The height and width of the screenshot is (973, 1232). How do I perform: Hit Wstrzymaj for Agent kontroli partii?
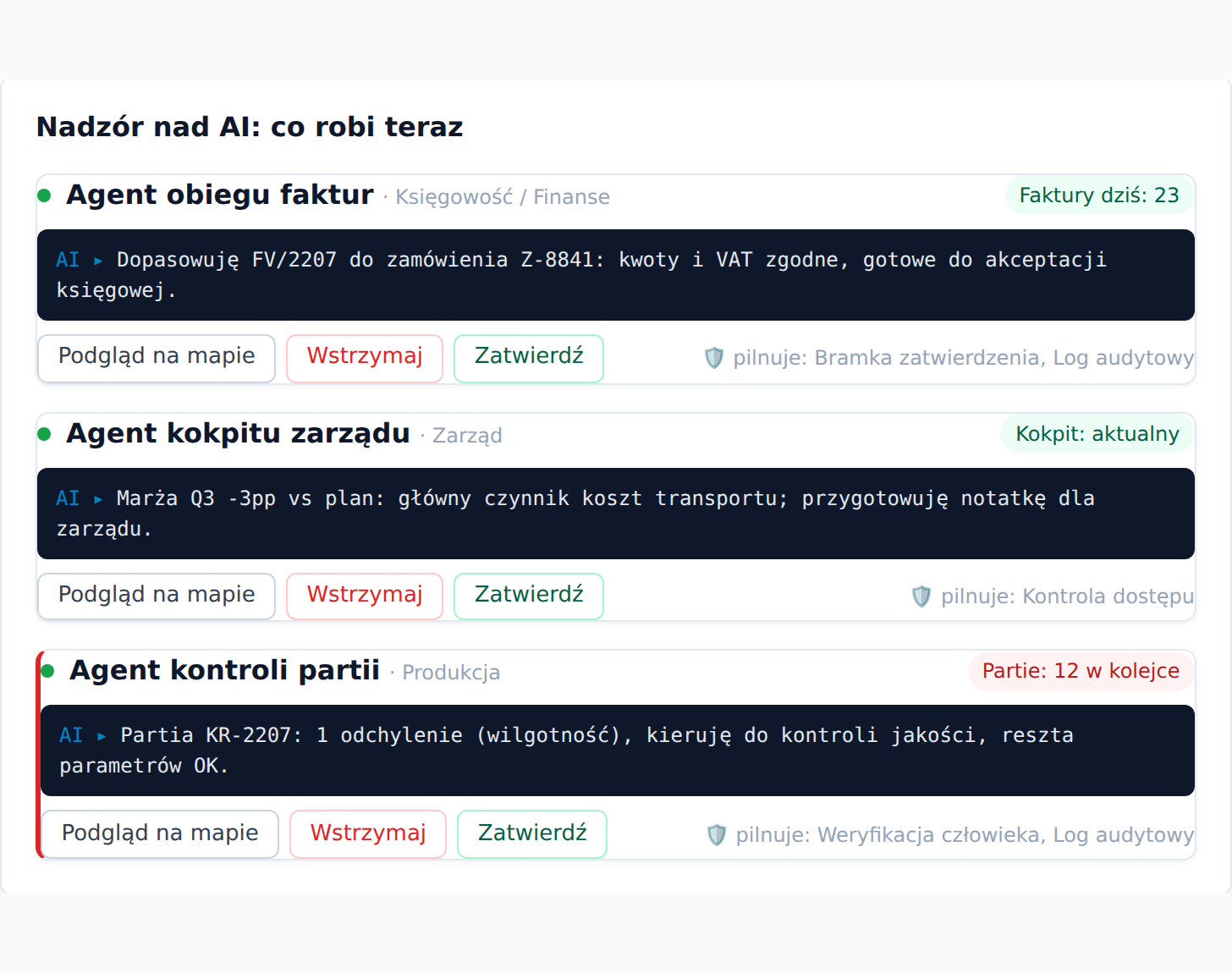pos(368,834)
